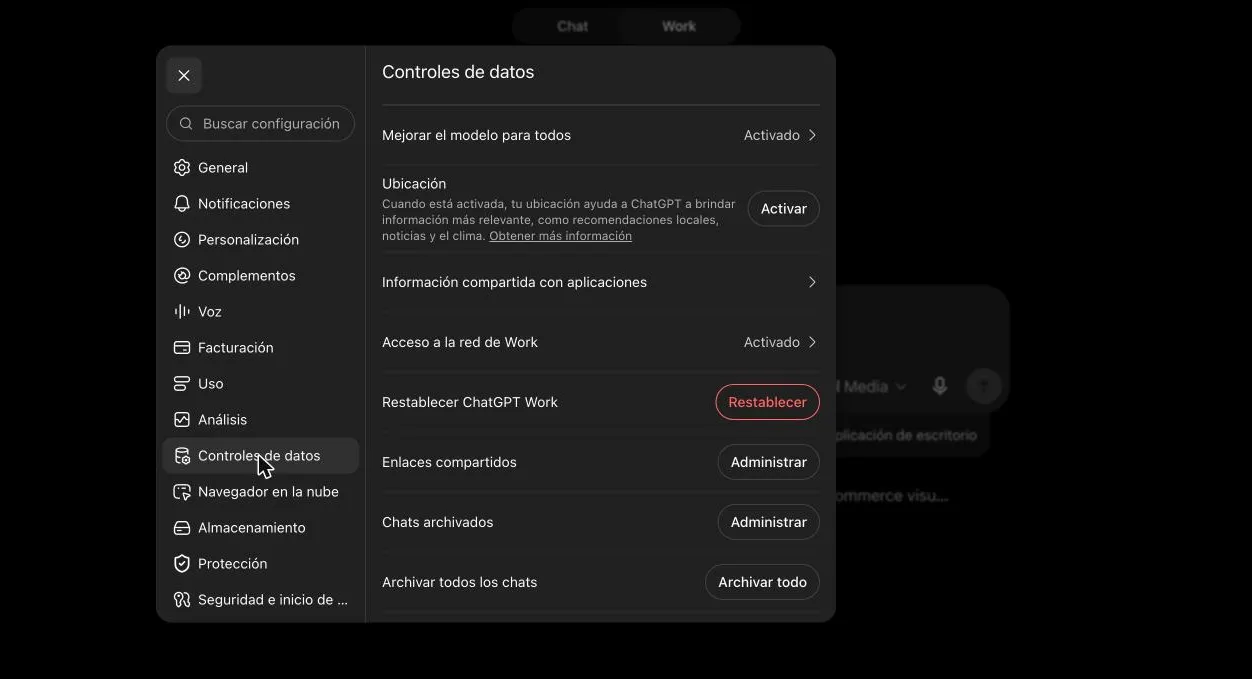Click the Complementos icon
Screen dimensions: 1252x679
[182, 276]
